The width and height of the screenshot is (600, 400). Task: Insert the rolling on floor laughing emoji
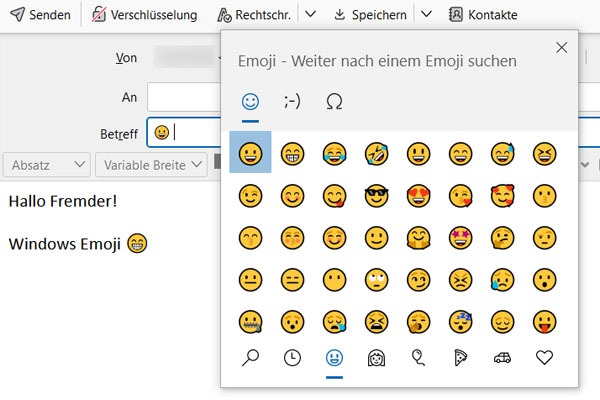pos(377,154)
